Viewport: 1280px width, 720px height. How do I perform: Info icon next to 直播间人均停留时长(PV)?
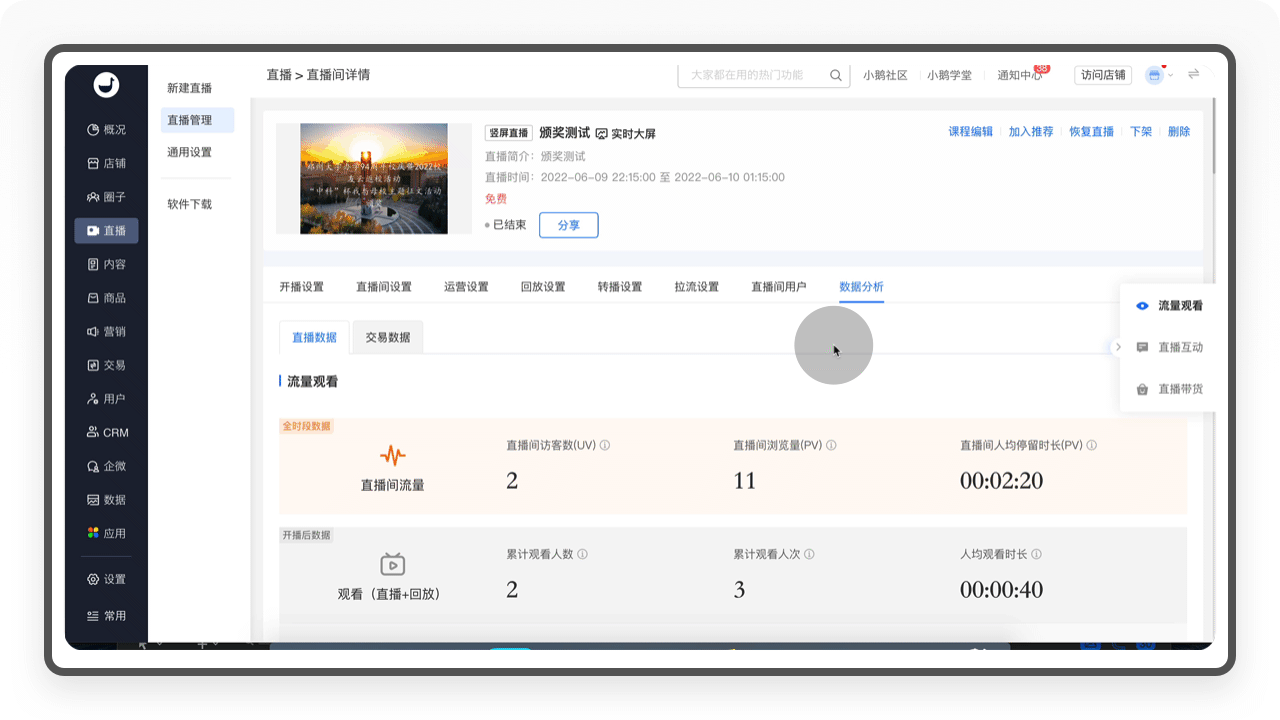pos(1092,445)
